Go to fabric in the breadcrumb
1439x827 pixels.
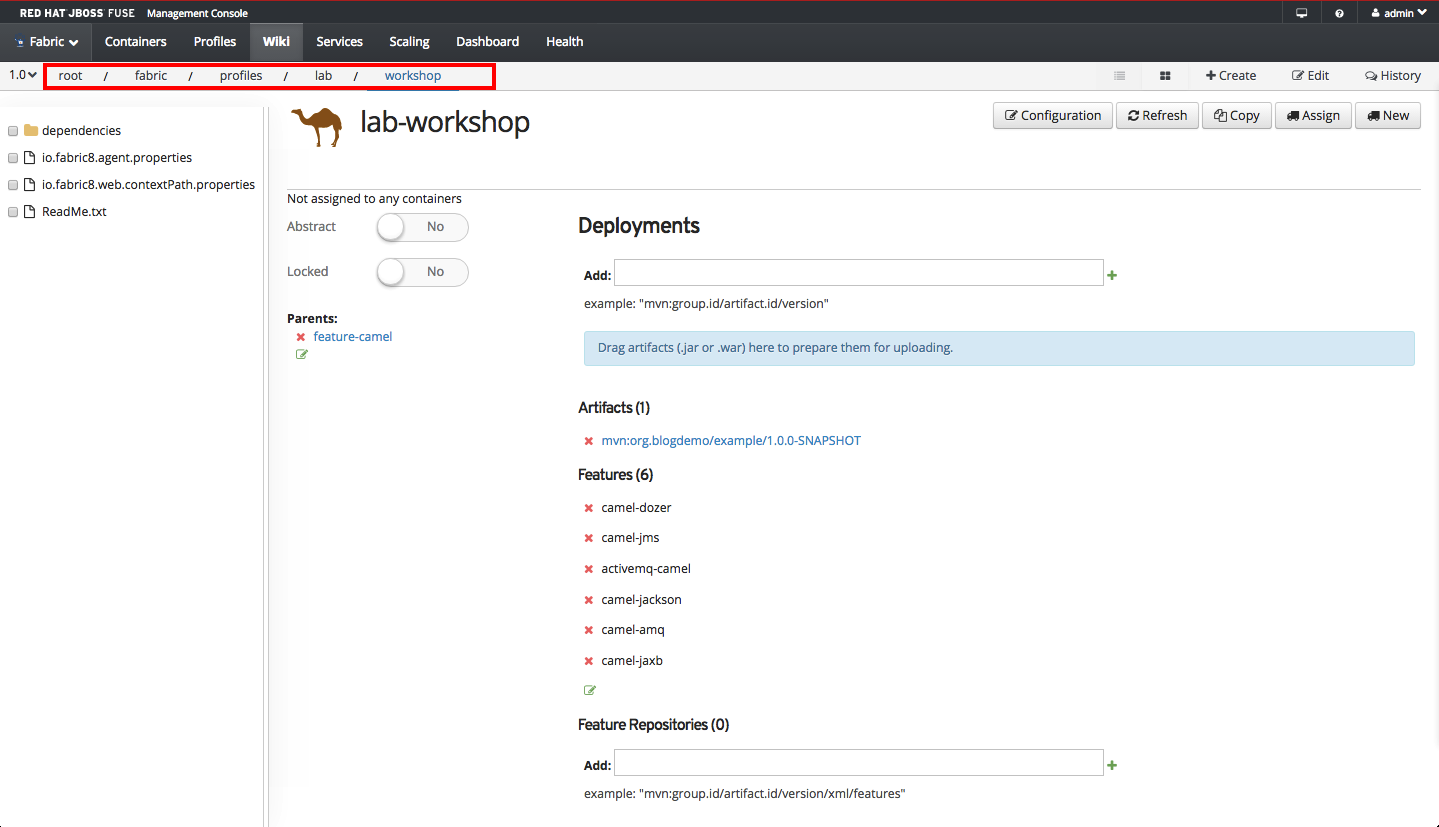point(151,76)
